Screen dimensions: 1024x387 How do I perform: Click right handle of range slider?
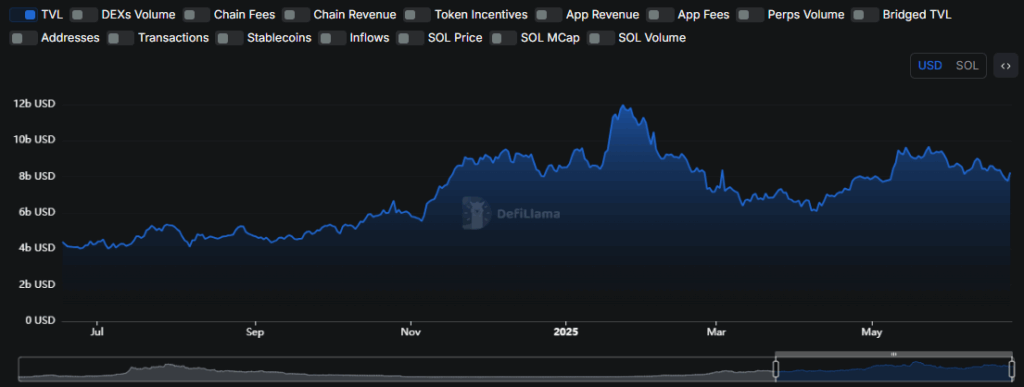coord(1012,369)
